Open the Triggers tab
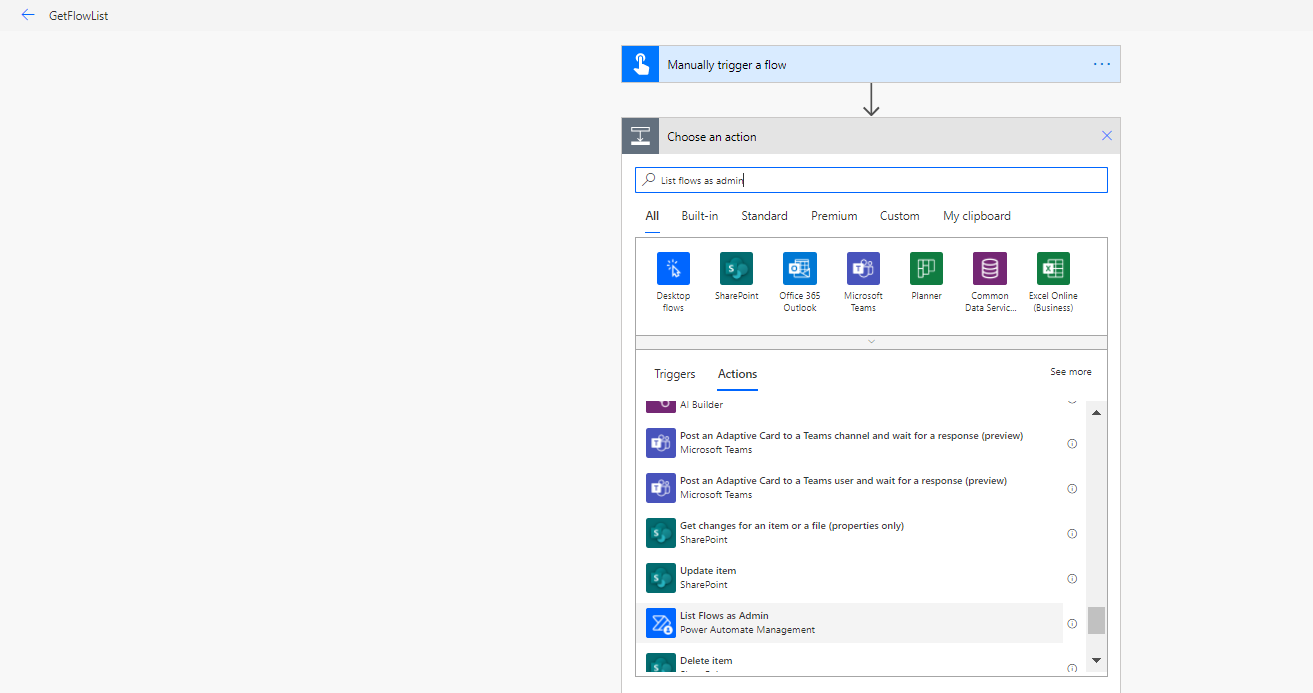Screen dimensions: 1313x693 (x=675, y=374)
